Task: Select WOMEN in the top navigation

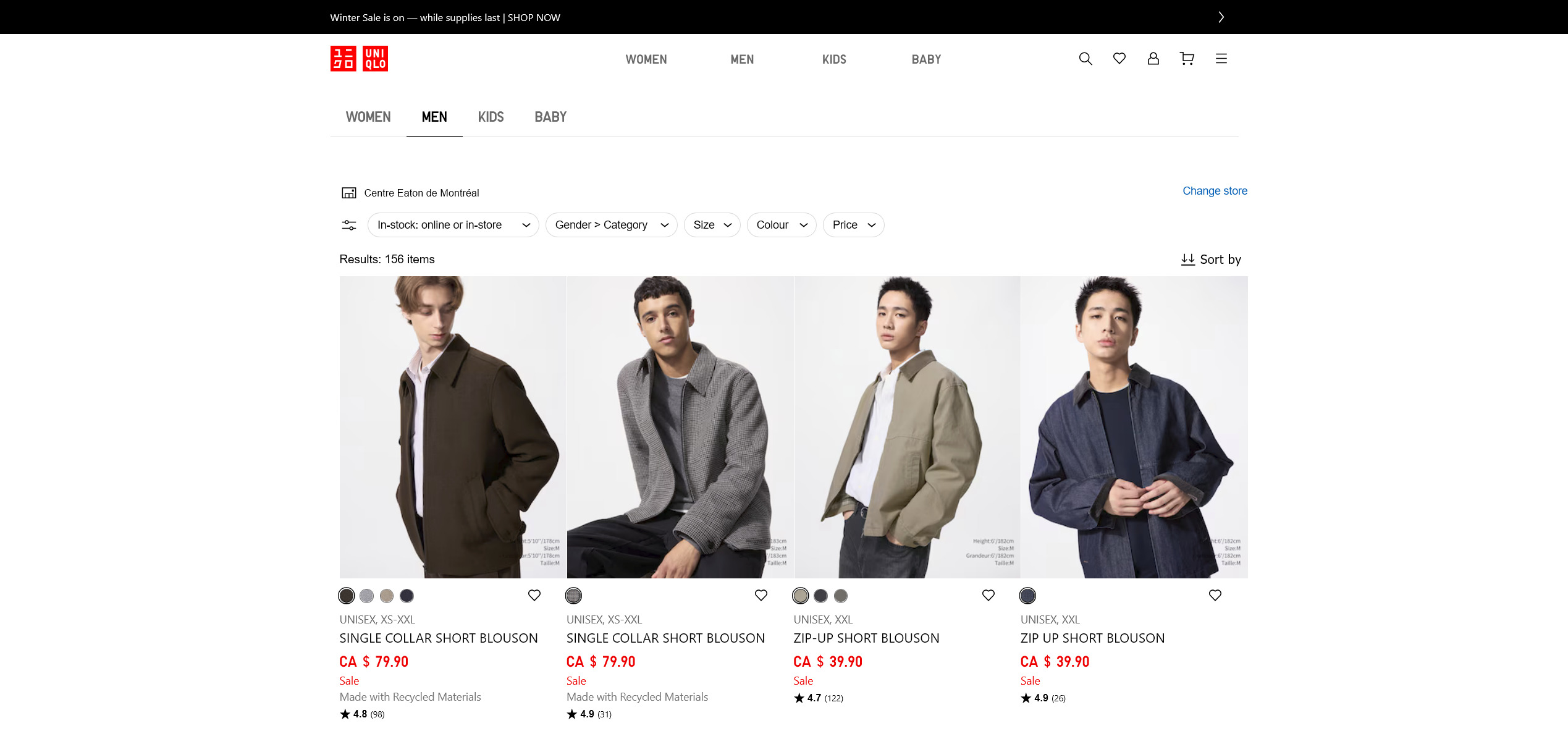Action: pyautogui.click(x=646, y=59)
